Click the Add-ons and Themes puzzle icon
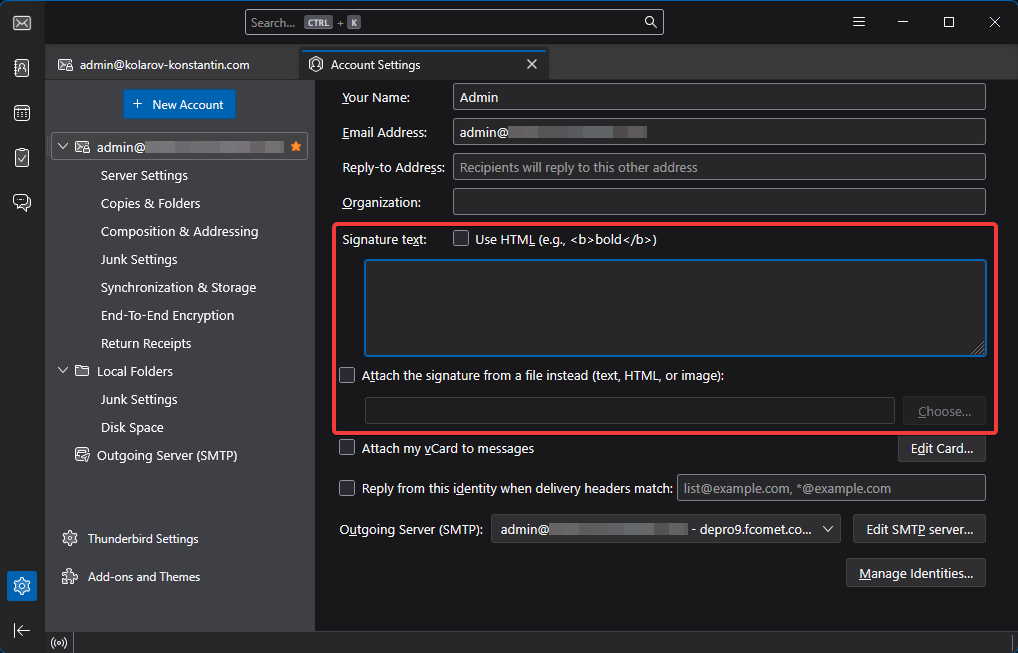 pos(69,576)
